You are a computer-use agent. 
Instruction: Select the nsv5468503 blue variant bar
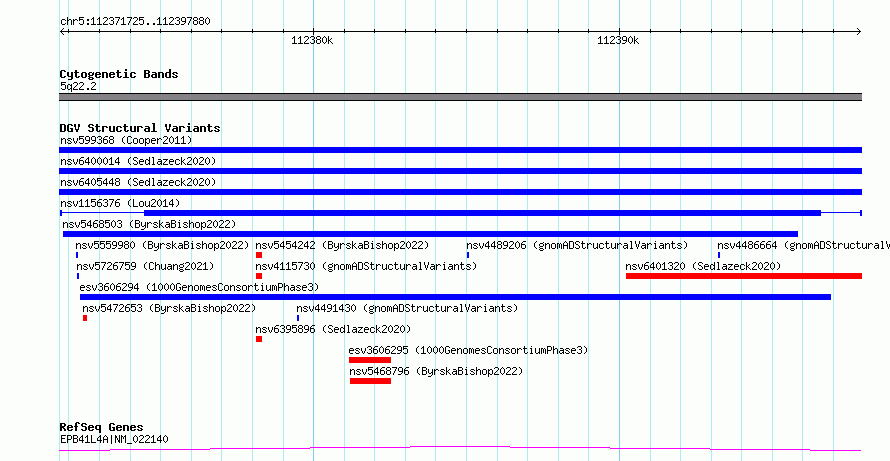tap(430, 234)
